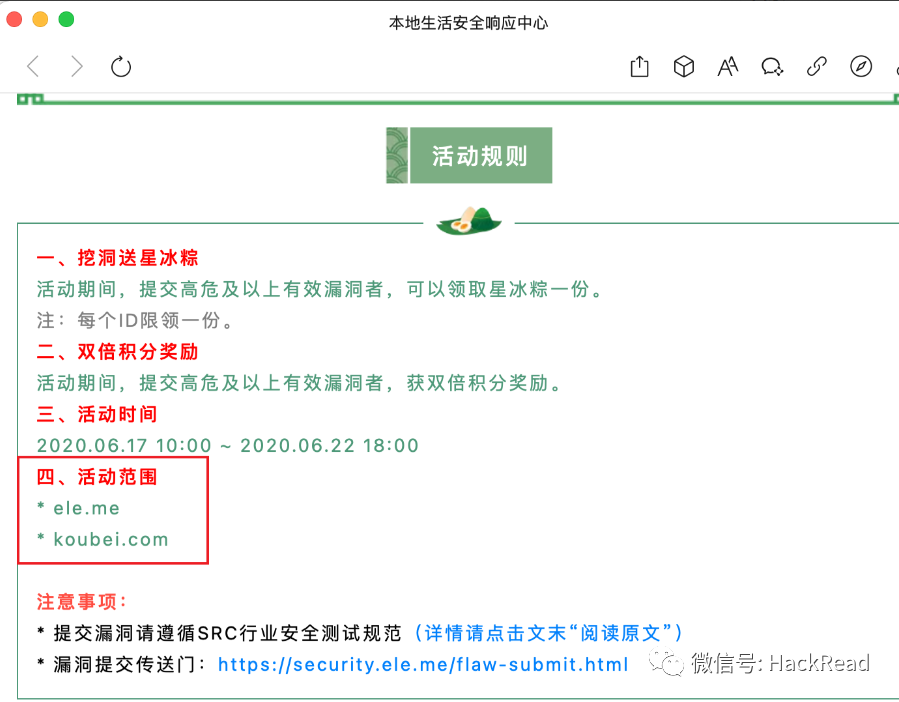Viewport: 899px width, 702px height.
Task: Click the text 提交漏洞请遵循SRC行业安全测试规范
Action: tap(228, 633)
